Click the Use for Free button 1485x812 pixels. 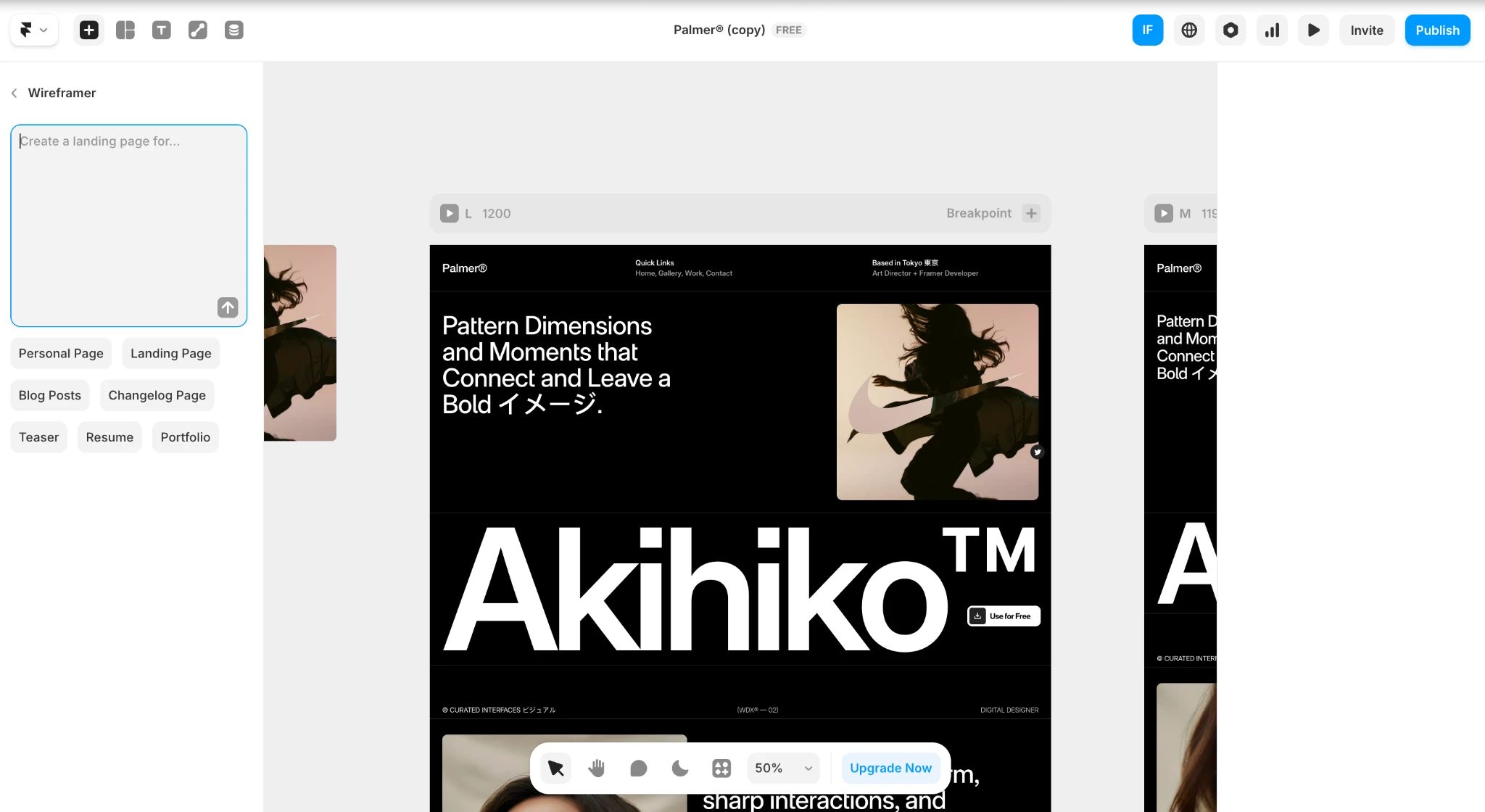1004,616
